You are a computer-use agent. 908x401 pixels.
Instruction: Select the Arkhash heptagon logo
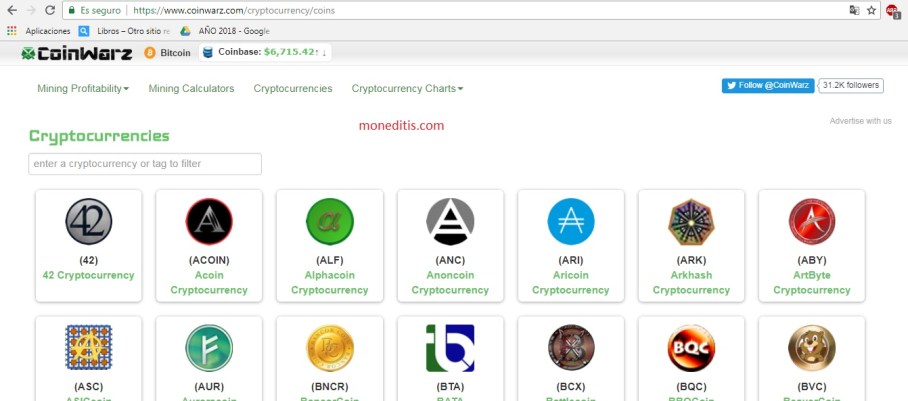(x=691, y=221)
